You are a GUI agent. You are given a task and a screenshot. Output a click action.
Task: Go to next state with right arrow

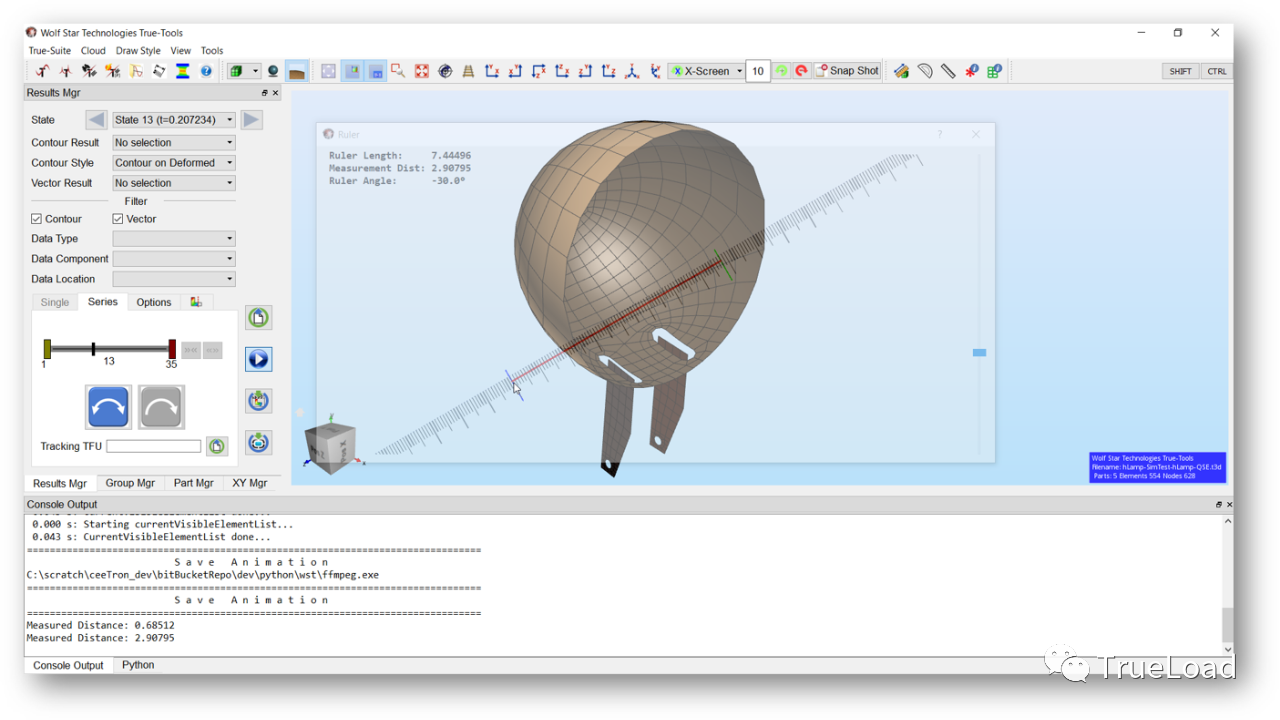pyautogui.click(x=251, y=120)
